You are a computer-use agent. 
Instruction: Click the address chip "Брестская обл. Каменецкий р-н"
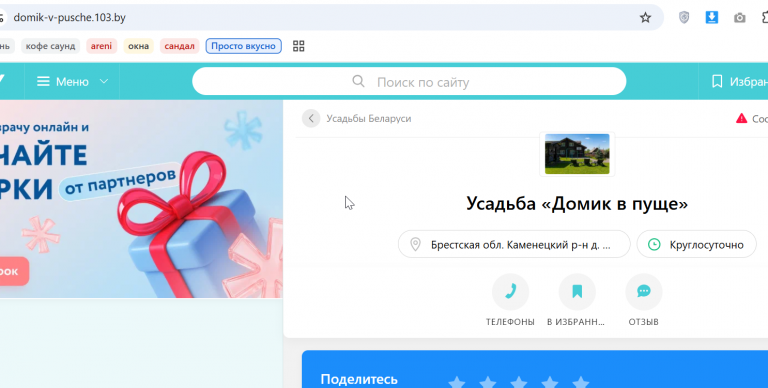coord(514,244)
